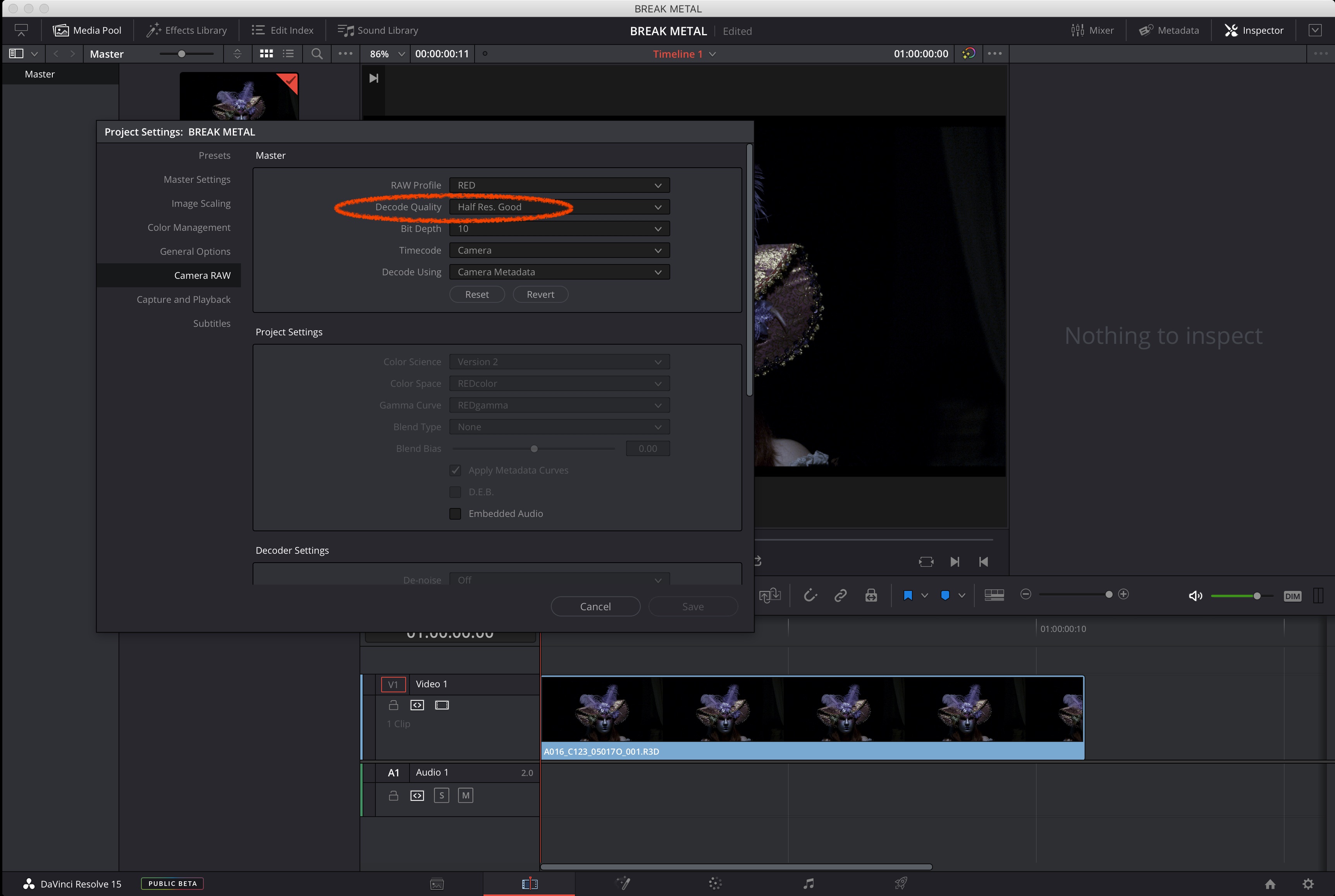Image resolution: width=1335 pixels, height=896 pixels.
Task: Select Capture and Playback in sidebar
Action: pos(184,299)
